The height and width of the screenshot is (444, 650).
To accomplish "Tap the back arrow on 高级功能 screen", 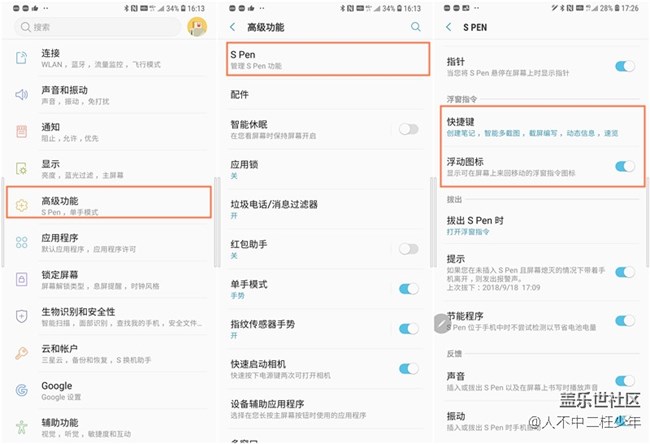I will 233,27.
